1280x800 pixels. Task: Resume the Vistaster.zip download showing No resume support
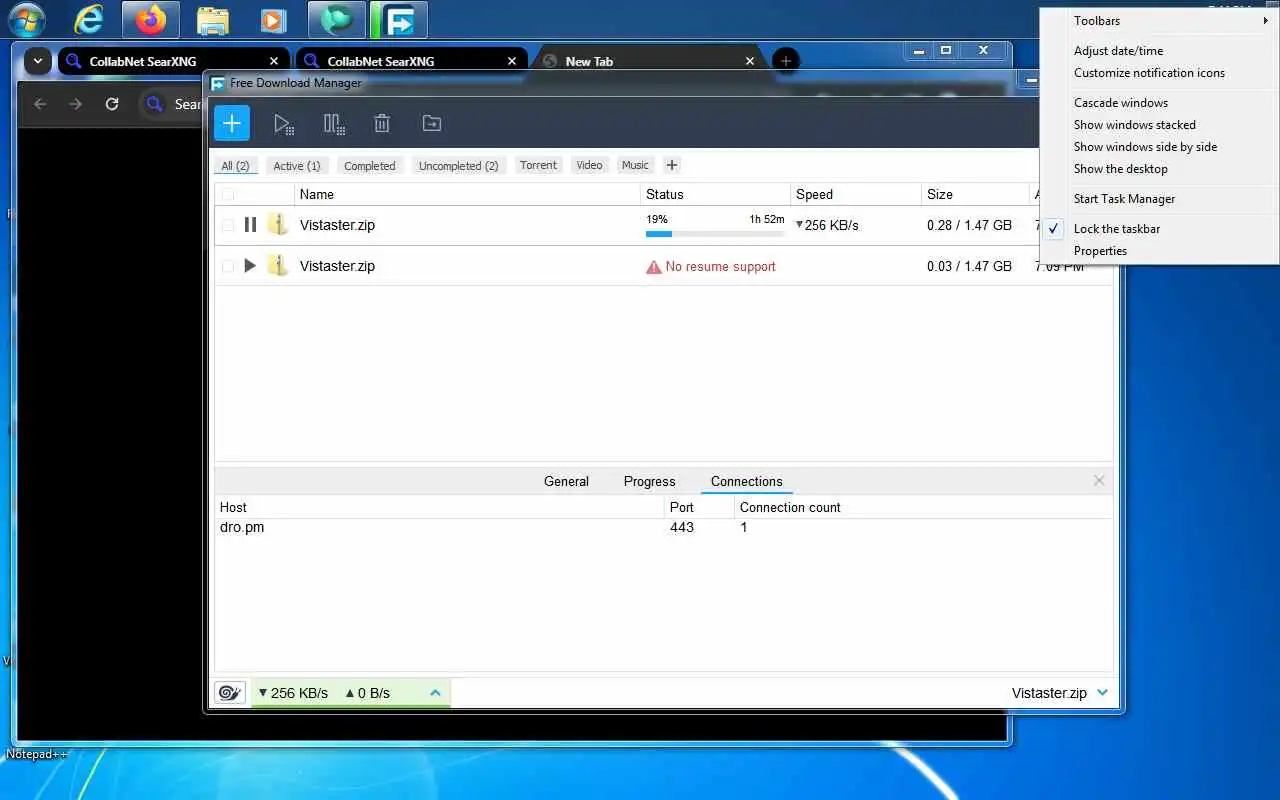250,266
